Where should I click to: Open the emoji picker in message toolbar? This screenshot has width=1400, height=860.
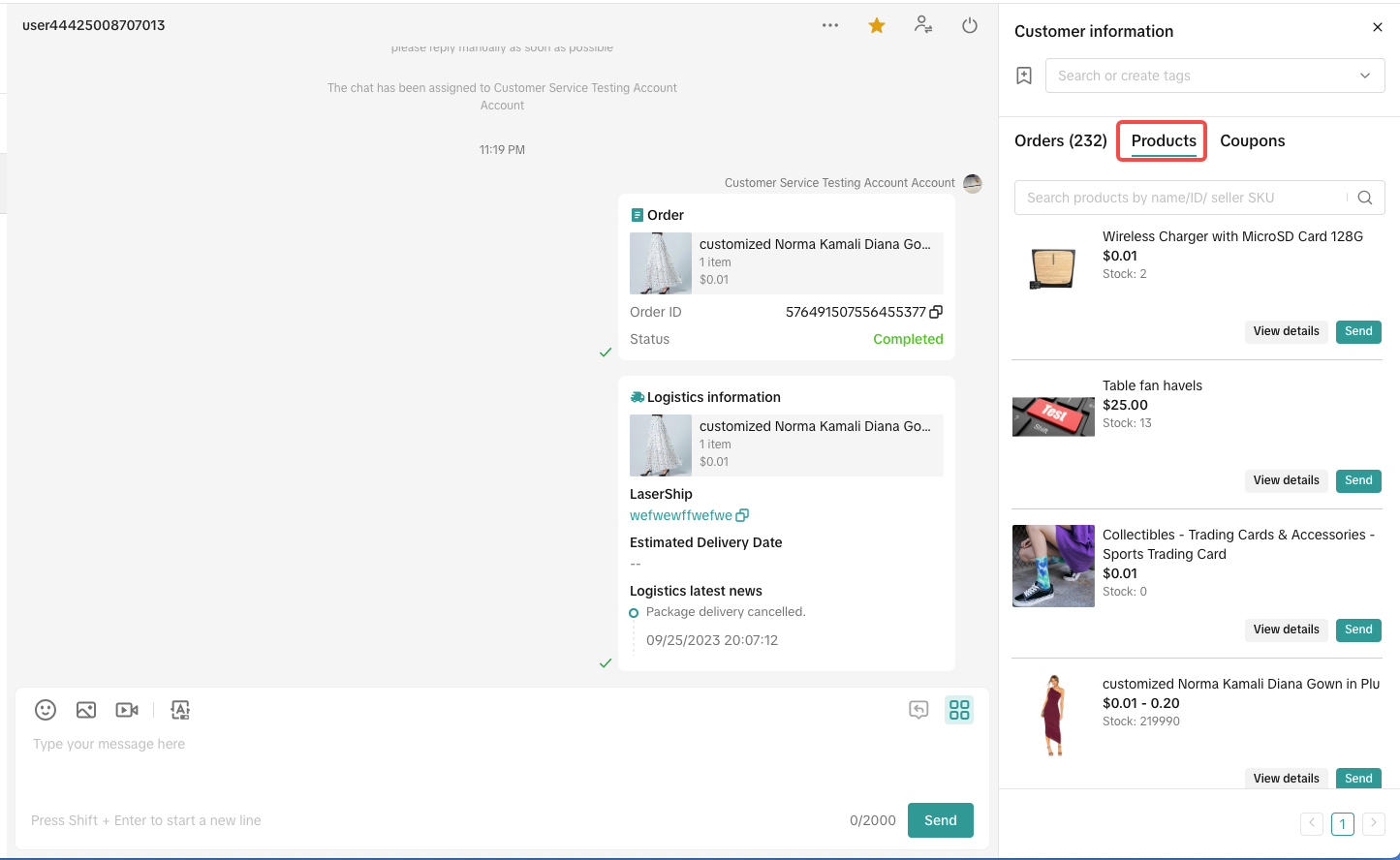[x=46, y=710]
